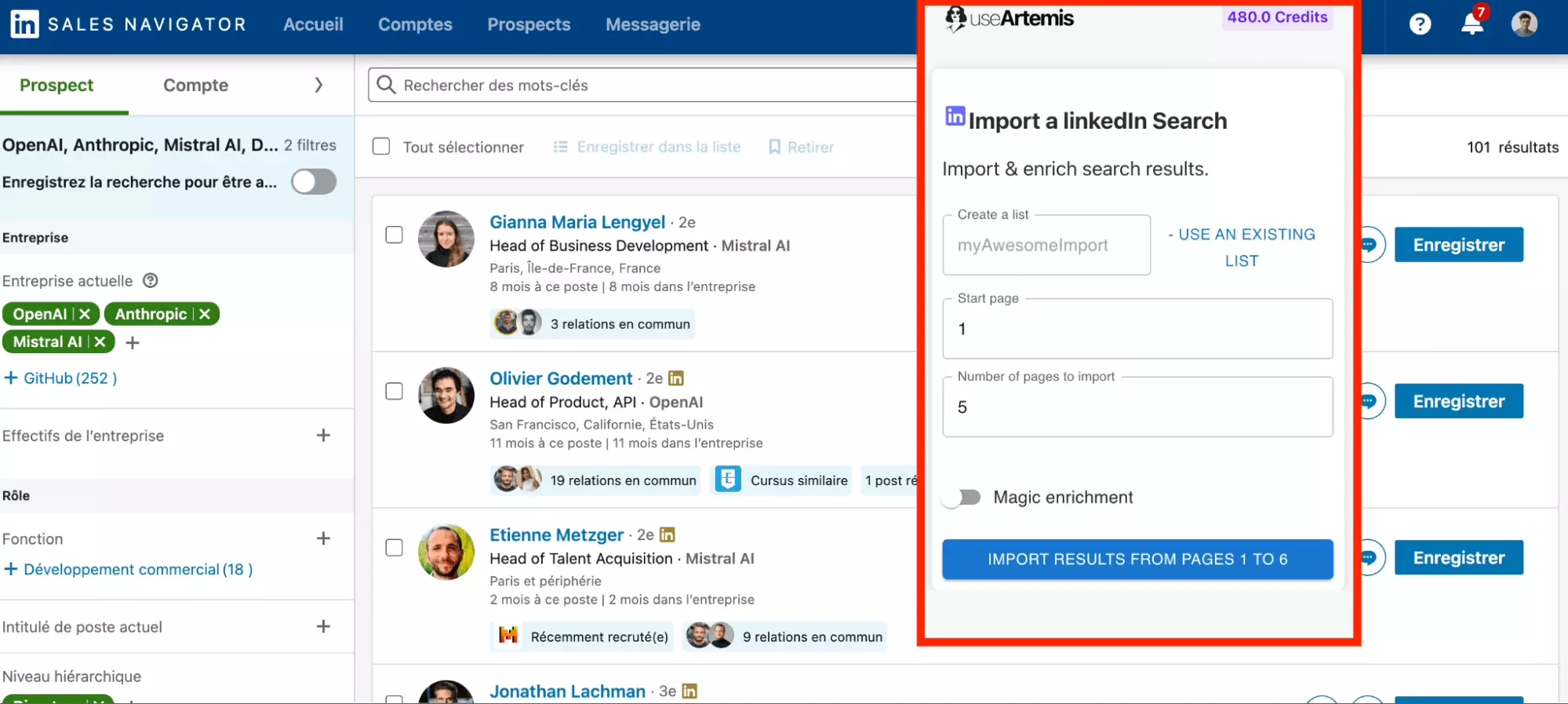Click LinkedIn badge next to Olivier Godement

[x=675, y=378]
